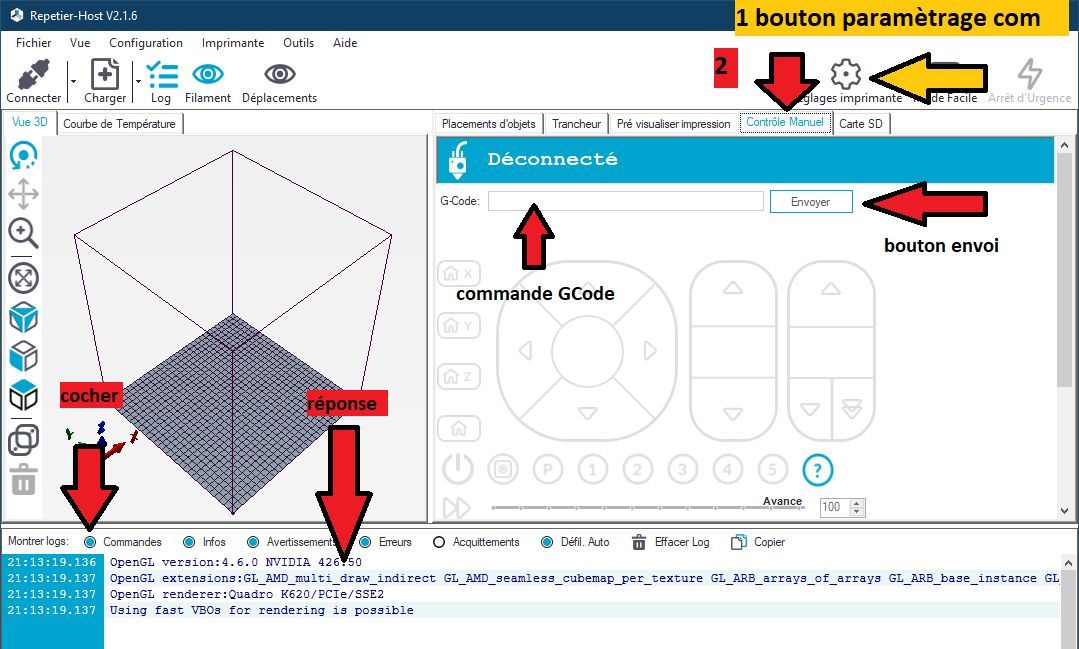Click the fit-to-view icon
The height and width of the screenshot is (649, 1079).
(23, 279)
